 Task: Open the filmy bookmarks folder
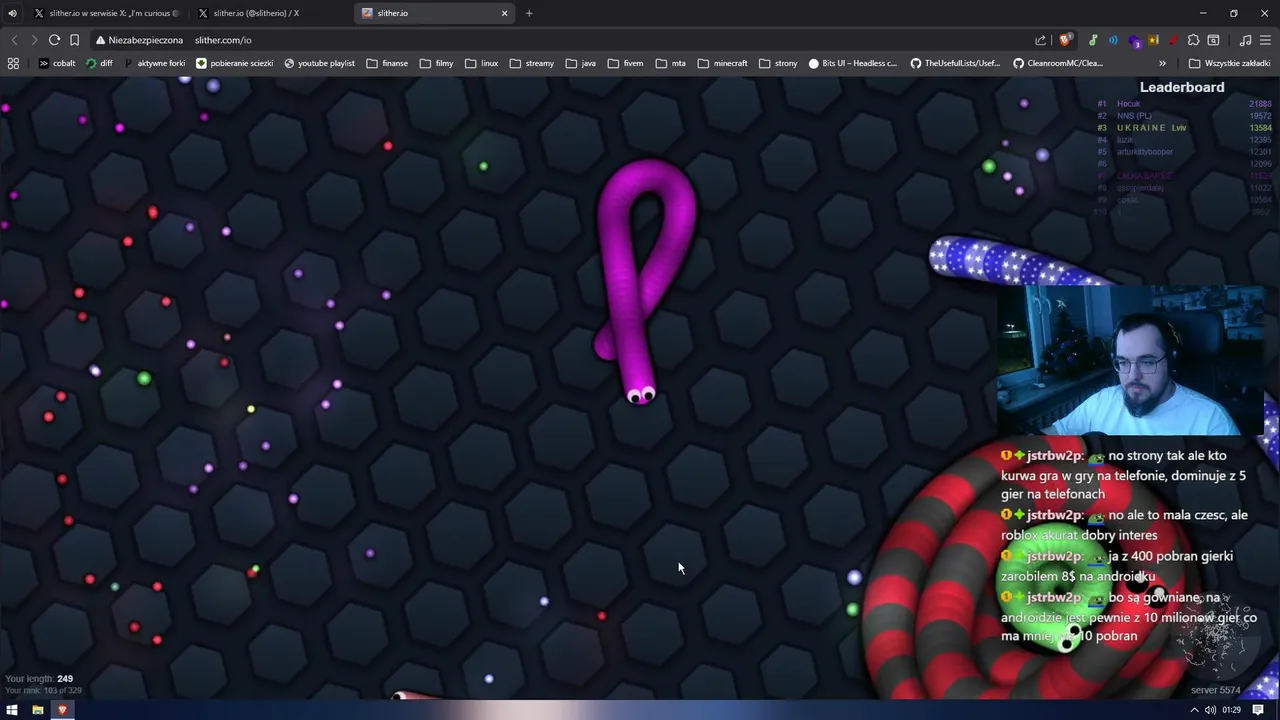pyautogui.click(x=436, y=63)
